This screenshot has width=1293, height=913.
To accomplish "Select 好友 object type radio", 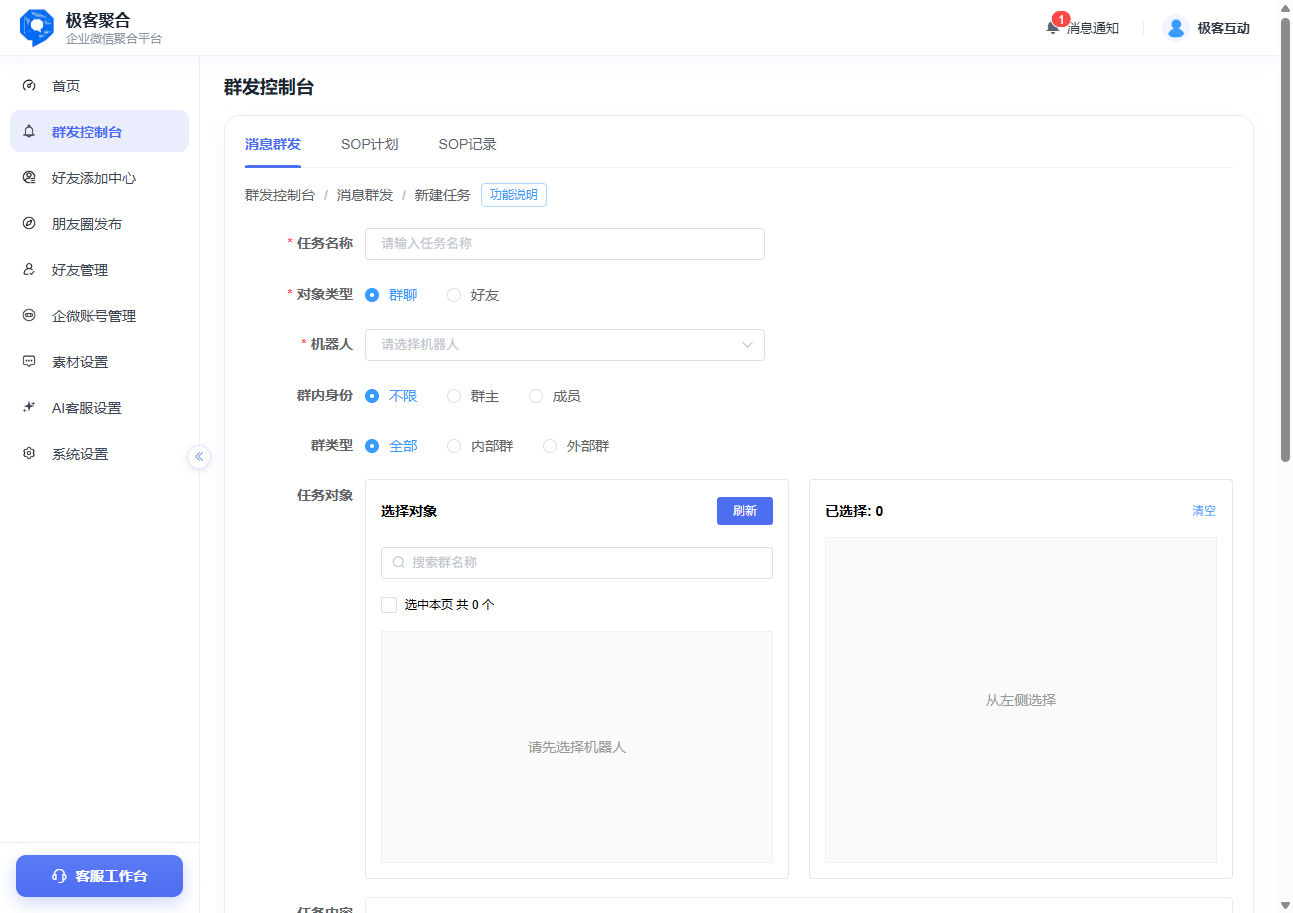I will pos(454,295).
